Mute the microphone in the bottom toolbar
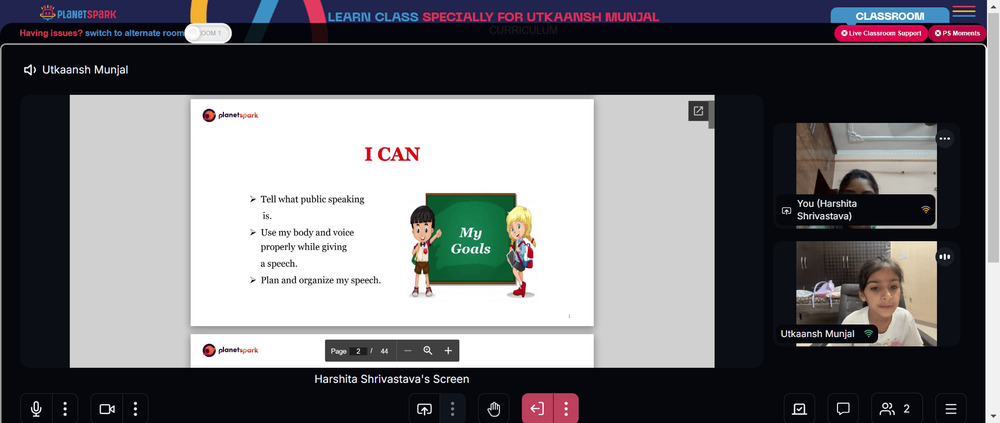1000x423 pixels. pos(36,409)
